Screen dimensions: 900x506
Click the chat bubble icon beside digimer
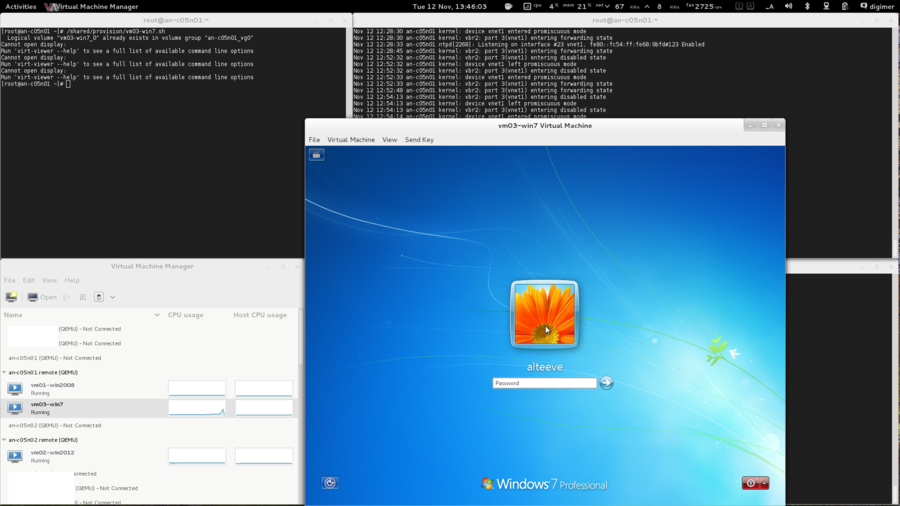[x=863, y=6]
